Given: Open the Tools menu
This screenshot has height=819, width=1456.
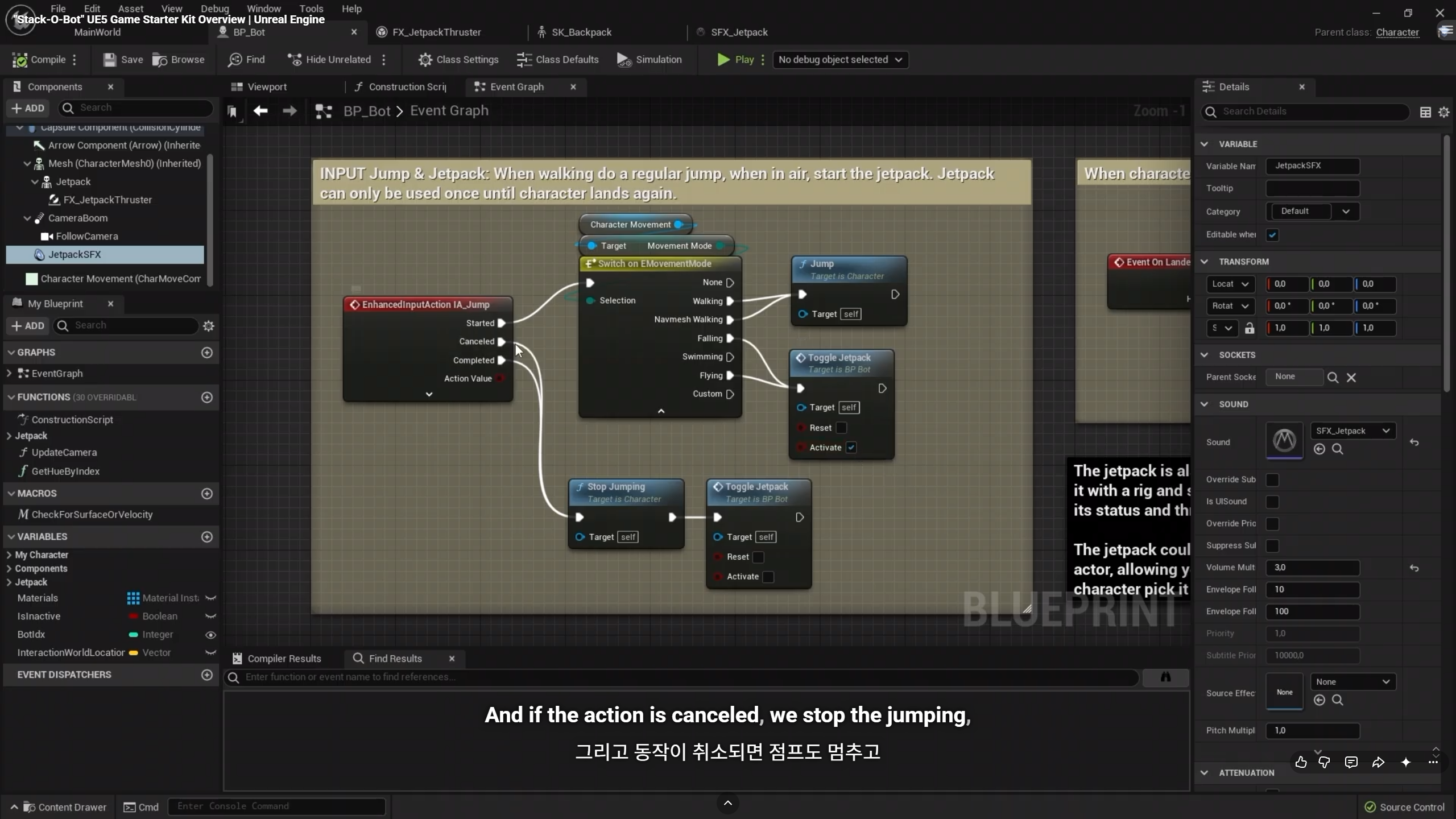Looking at the screenshot, I should coord(311,9).
